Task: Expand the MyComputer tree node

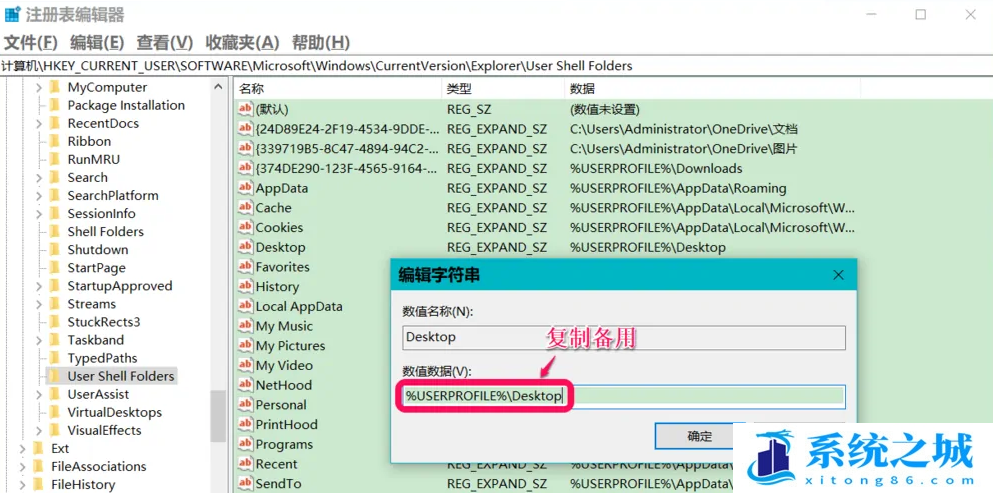Action: (39, 87)
